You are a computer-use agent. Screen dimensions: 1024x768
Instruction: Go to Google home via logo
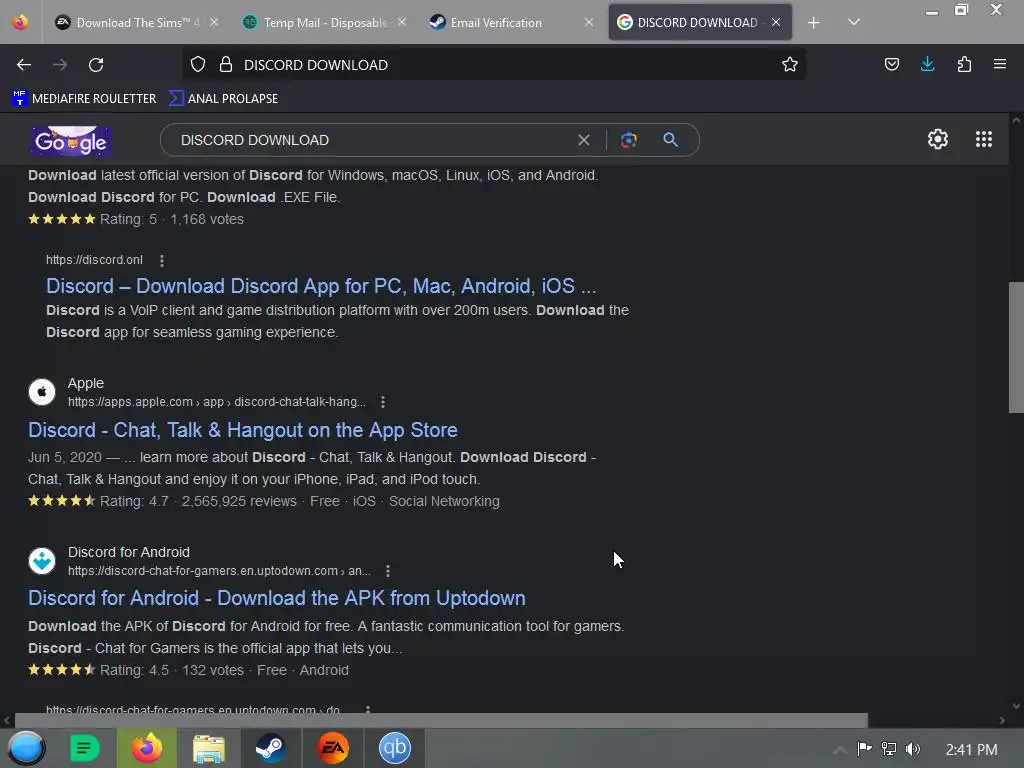[71, 141]
